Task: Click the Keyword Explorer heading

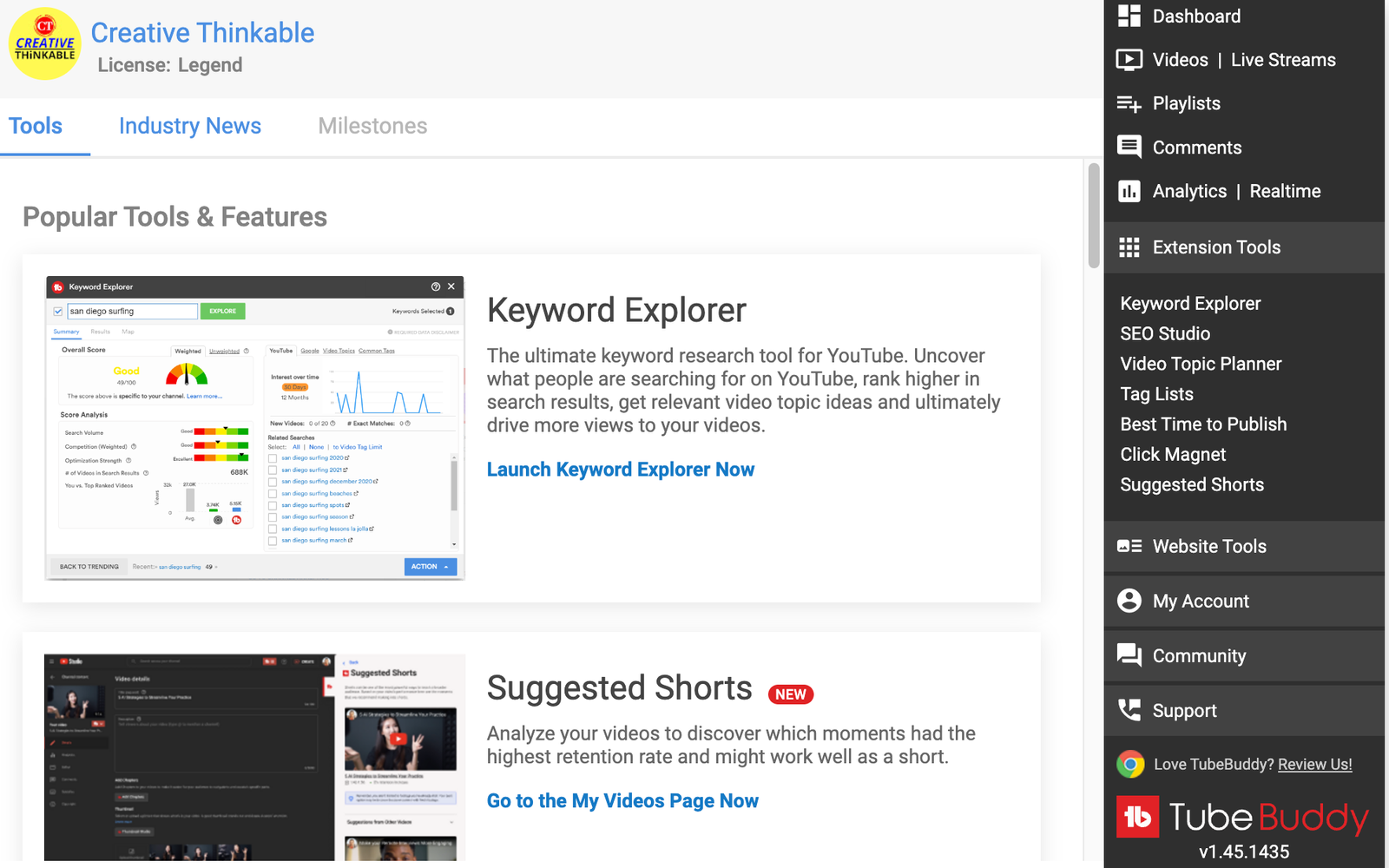Action: pyautogui.click(x=616, y=311)
